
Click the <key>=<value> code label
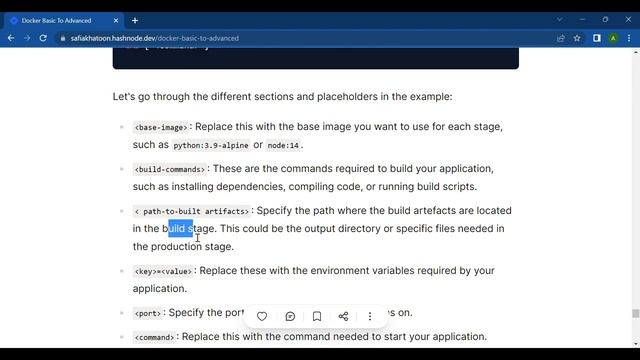(163, 271)
